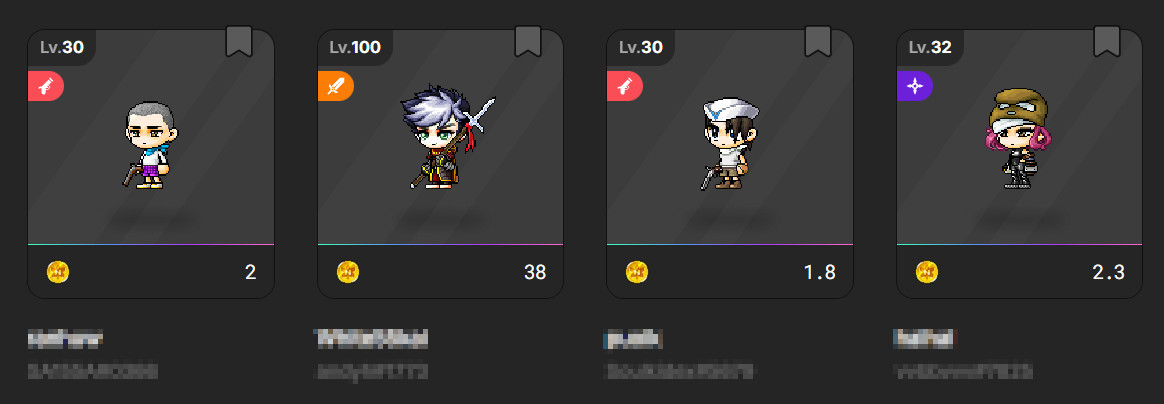The height and width of the screenshot is (404, 1164).
Task: Click the orange sword class icon
Action: [x=336, y=86]
